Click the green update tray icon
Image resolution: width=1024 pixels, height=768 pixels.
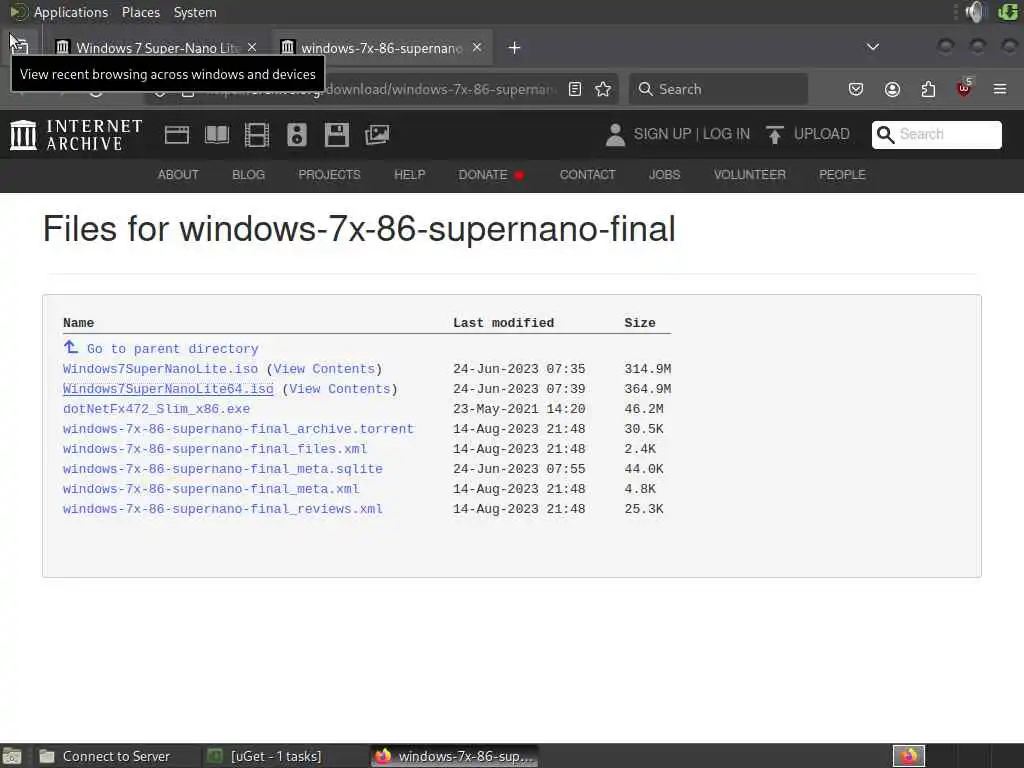[x=1008, y=12]
